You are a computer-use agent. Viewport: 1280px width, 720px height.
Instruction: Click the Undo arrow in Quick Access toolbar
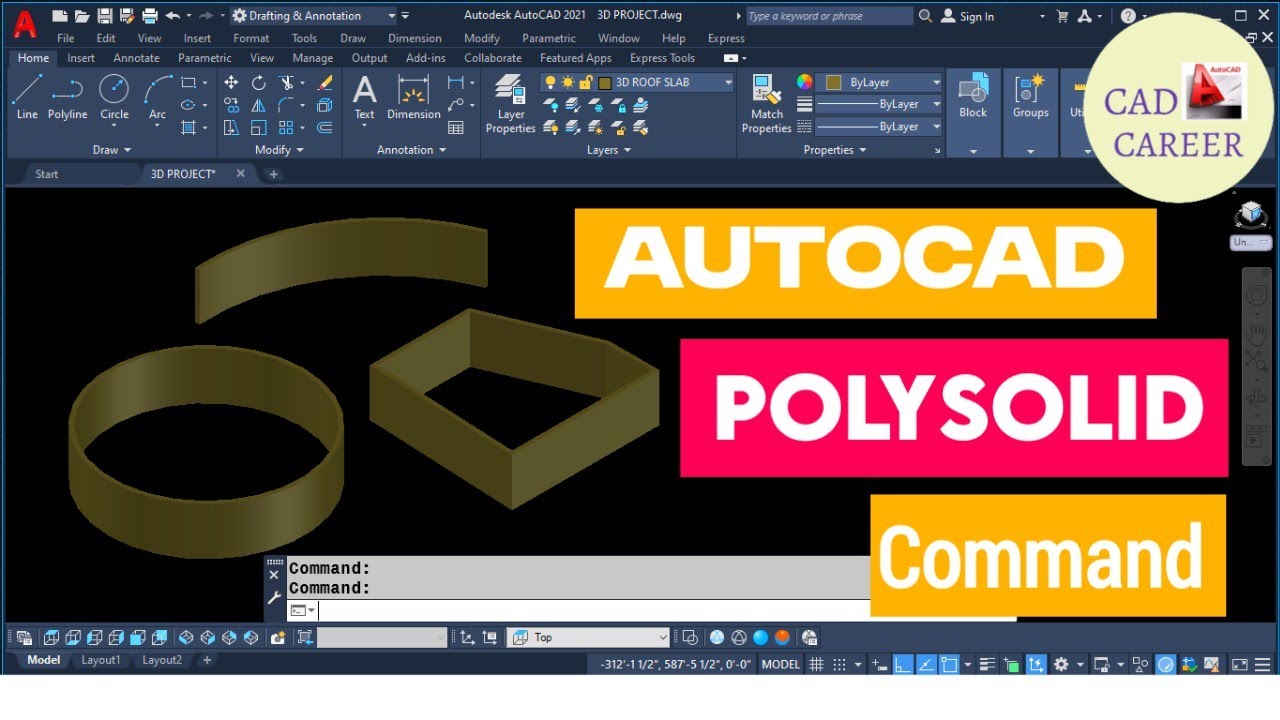[x=172, y=16]
